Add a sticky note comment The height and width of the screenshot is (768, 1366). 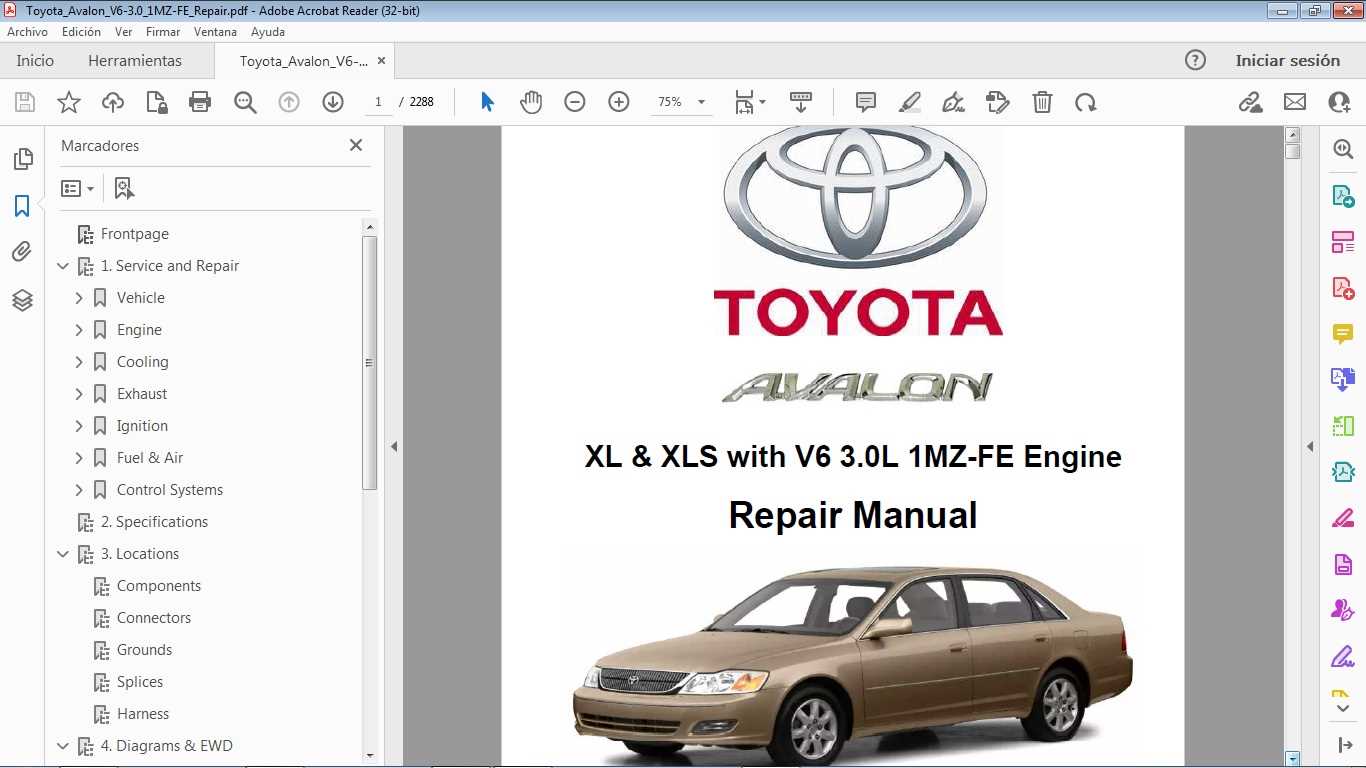866,102
